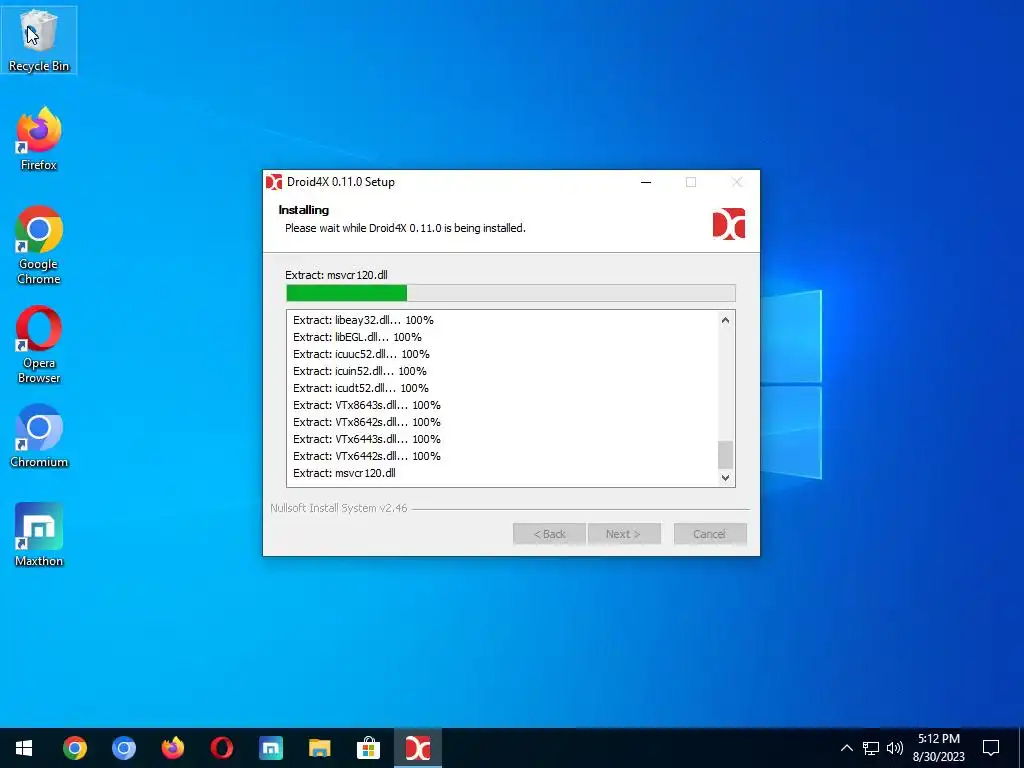Minimize the Droid4X Setup window
The height and width of the screenshot is (768, 1024).
646,182
